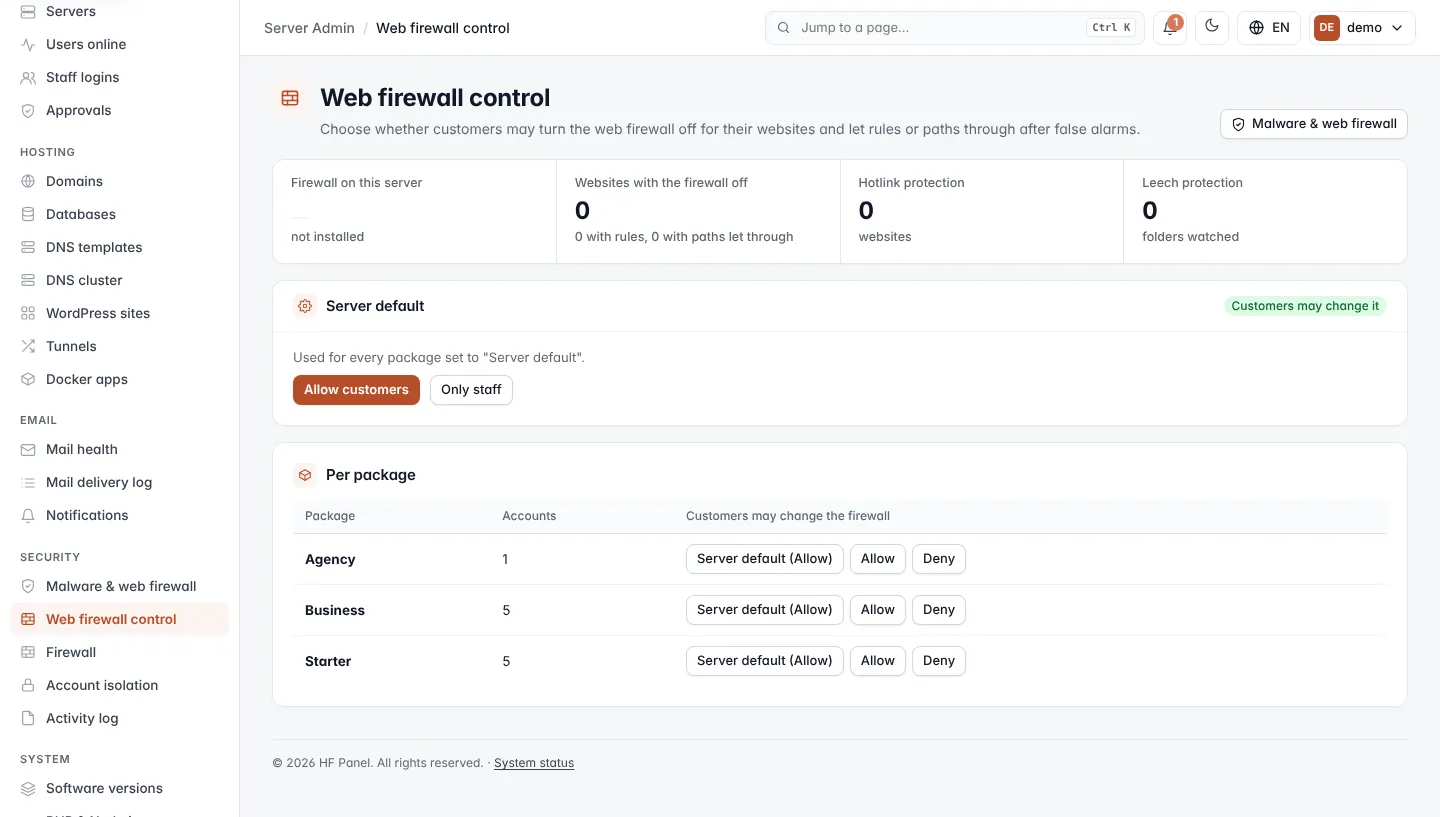Click the Account isolation lock icon
Viewport: 1440px width, 817px height.
coord(28,685)
